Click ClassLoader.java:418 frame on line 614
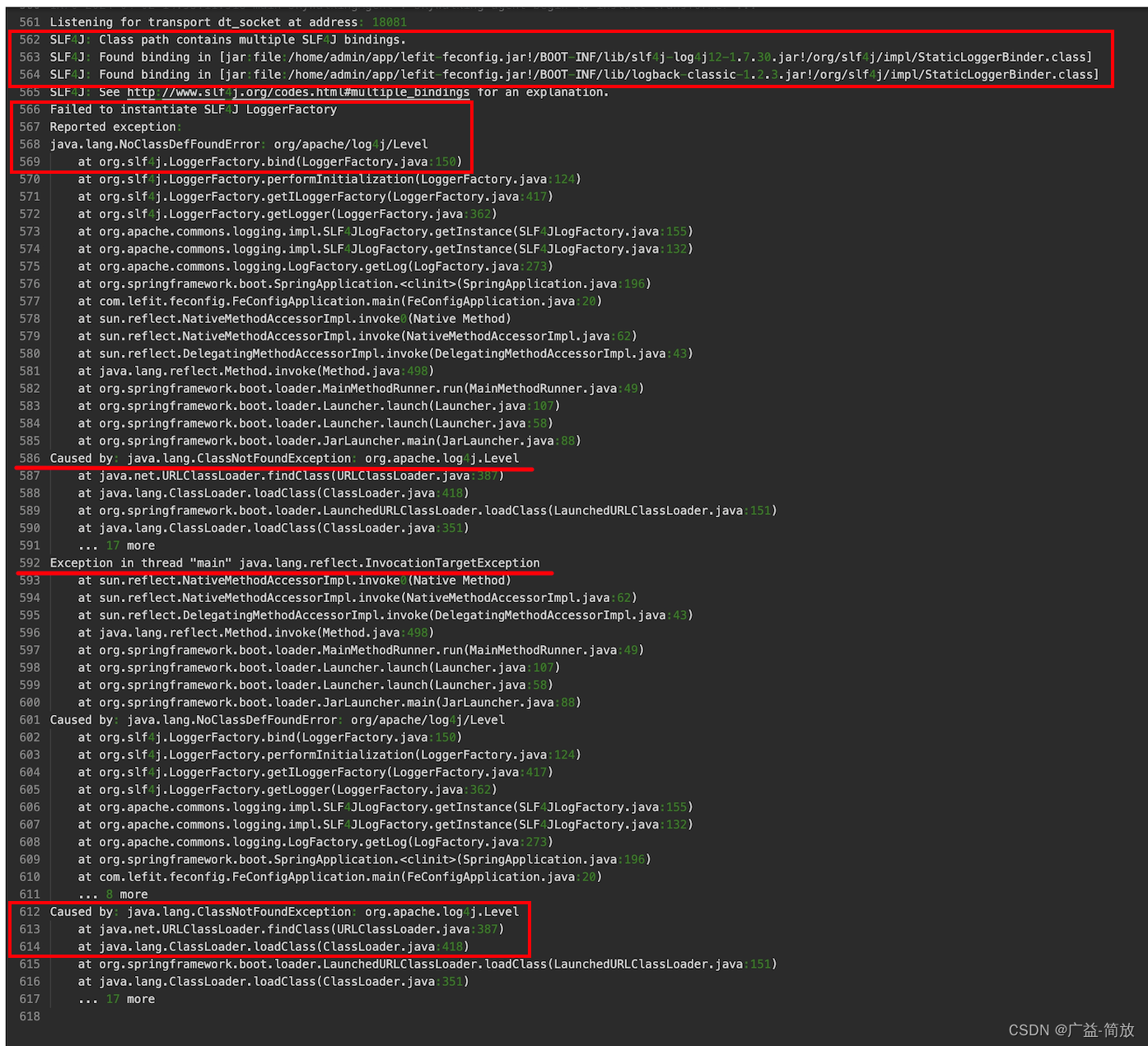This screenshot has height=1046, width=1148. tap(273, 947)
